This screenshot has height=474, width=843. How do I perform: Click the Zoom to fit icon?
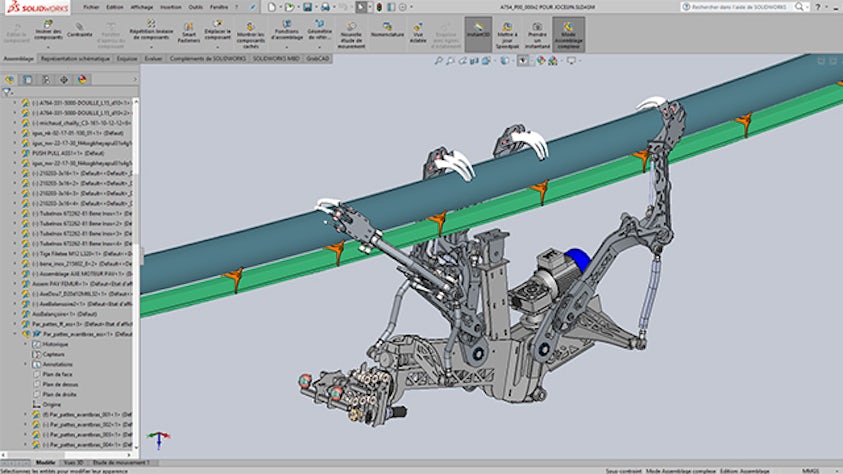click(x=438, y=61)
